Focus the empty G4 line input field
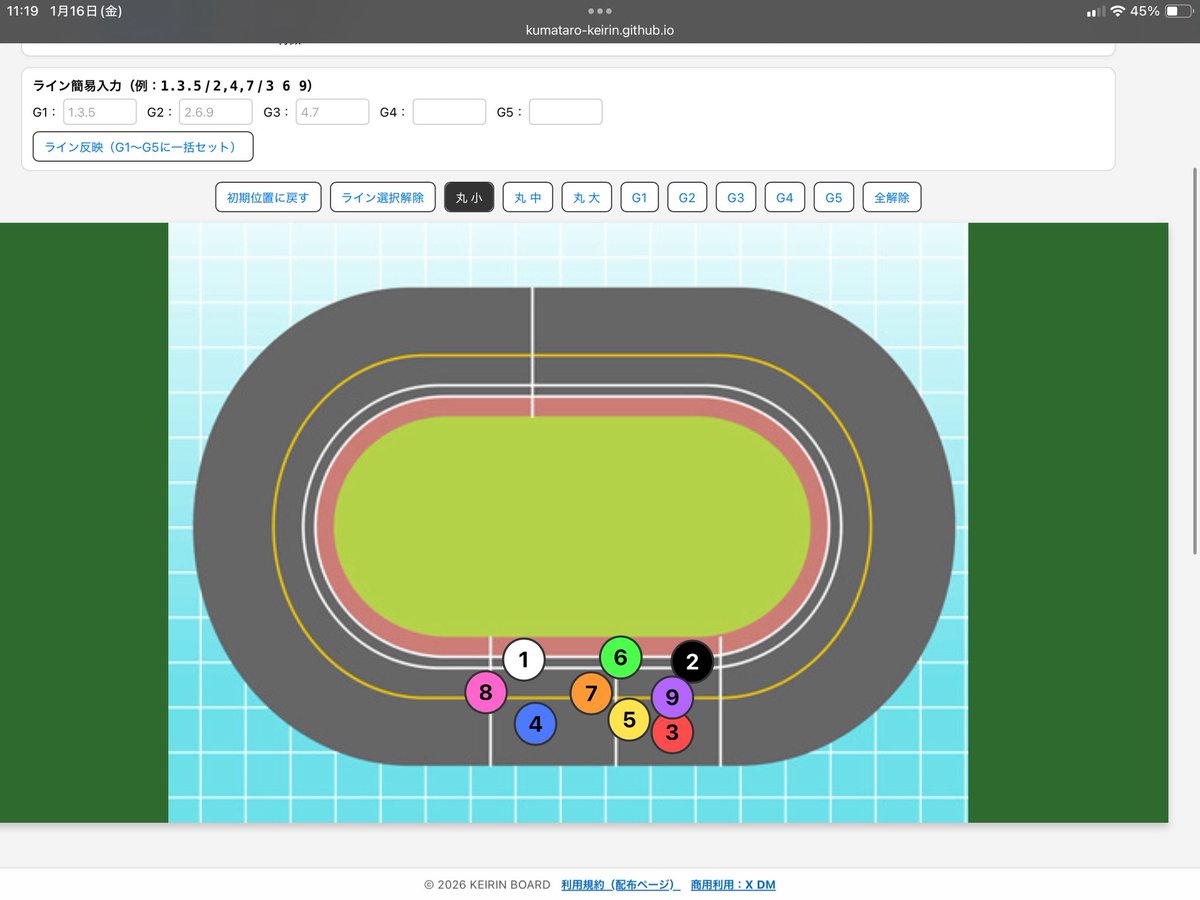Image resolution: width=1200 pixels, height=900 pixels. pyautogui.click(x=449, y=112)
